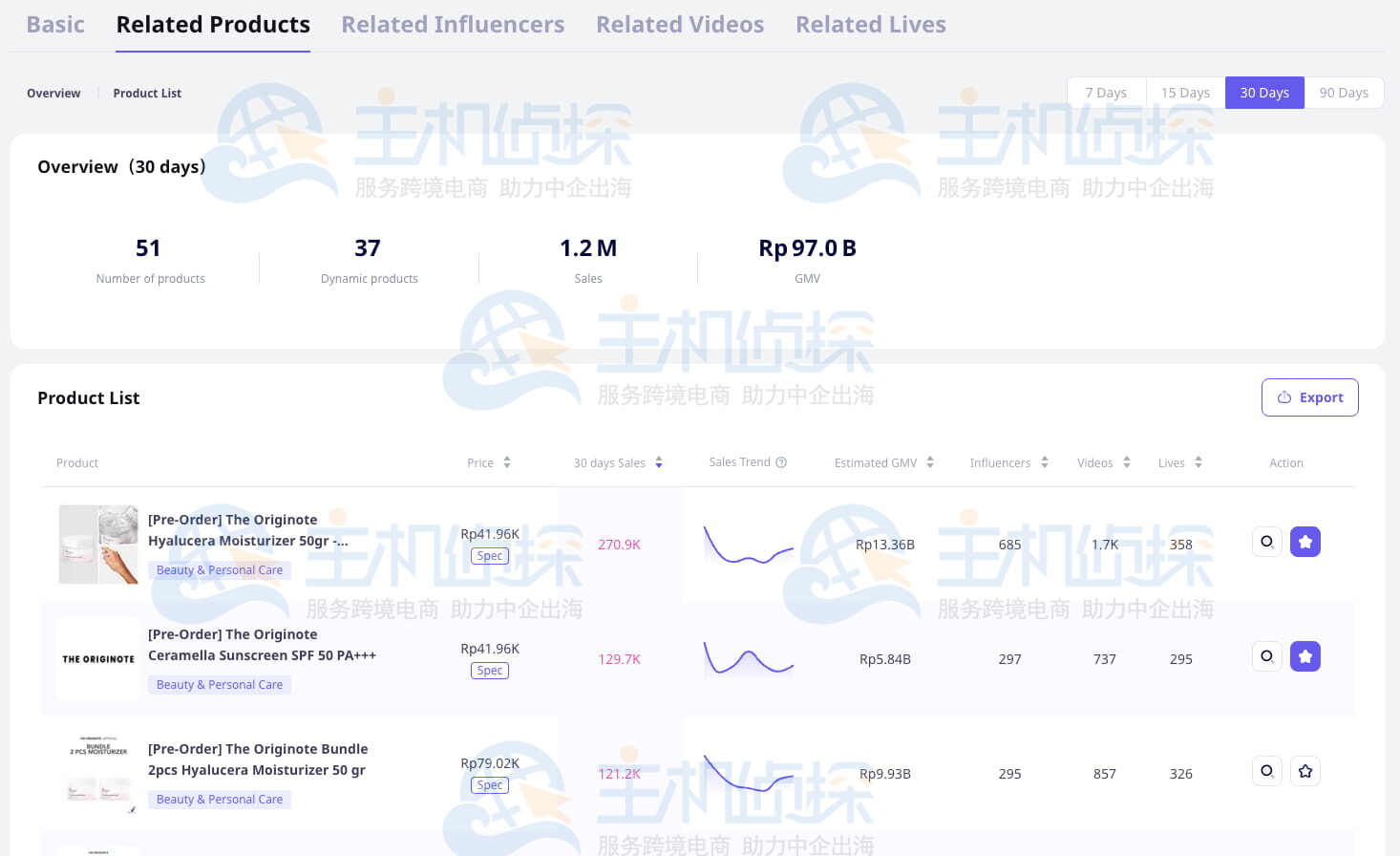
Task: Click the Sales Trend help question icon
Action: (x=781, y=462)
